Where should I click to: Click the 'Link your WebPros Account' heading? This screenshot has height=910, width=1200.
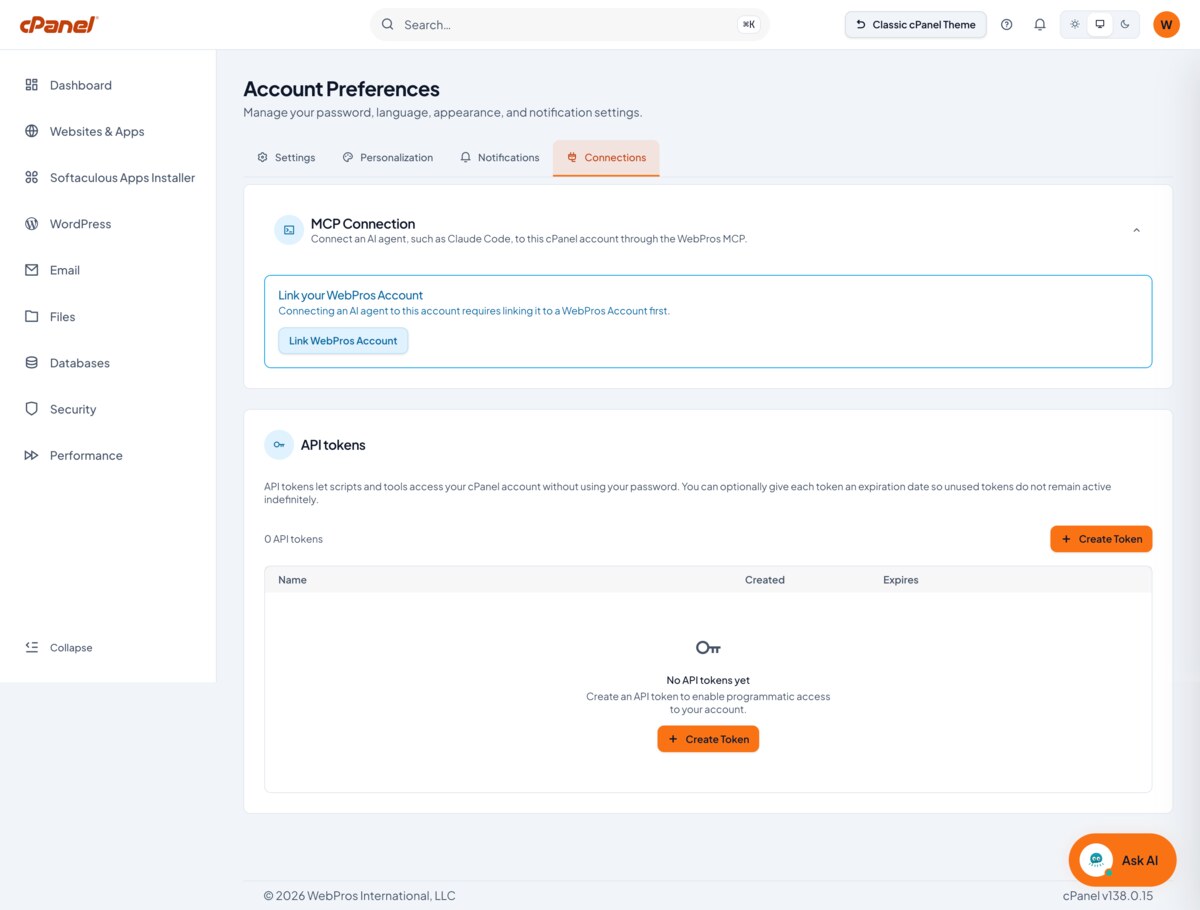[x=350, y=295]
